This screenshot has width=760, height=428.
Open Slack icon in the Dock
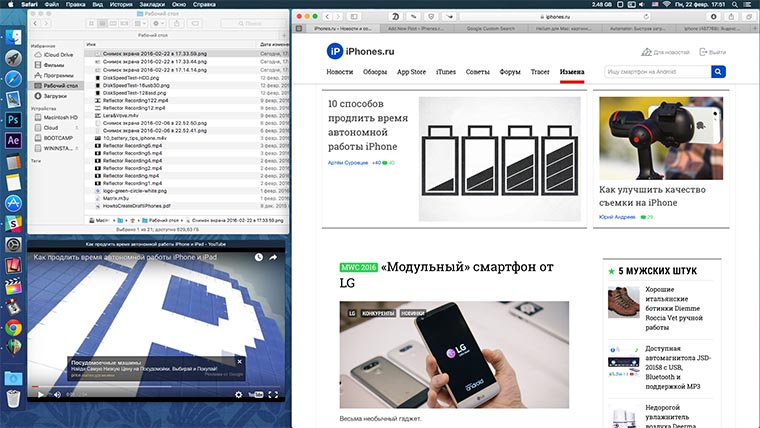coord(13,224)
